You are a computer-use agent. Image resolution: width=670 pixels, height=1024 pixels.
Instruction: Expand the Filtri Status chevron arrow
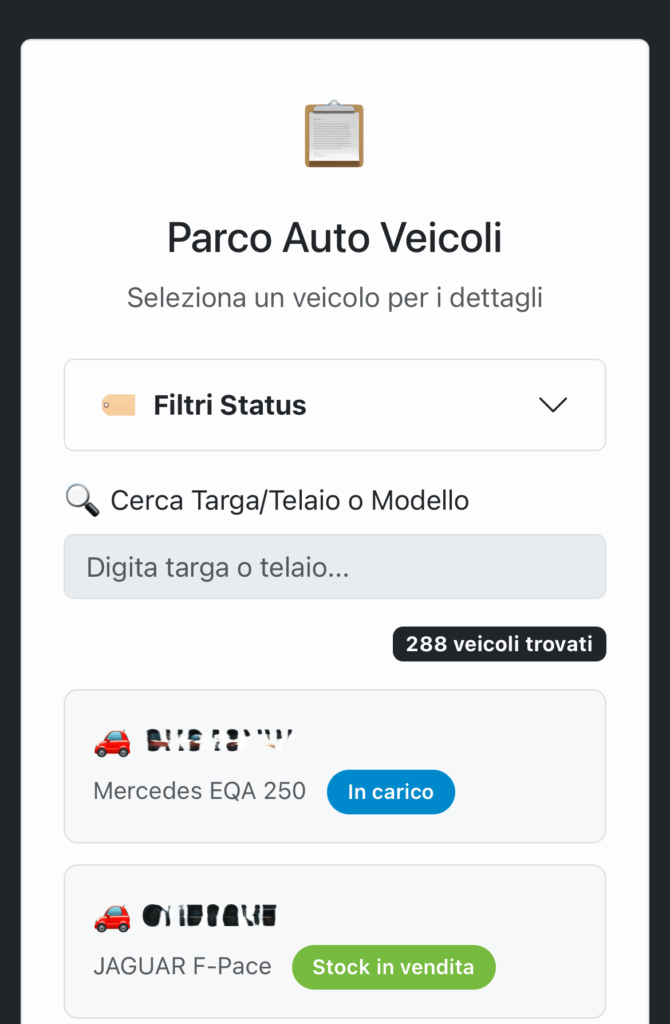click(552, 405)
